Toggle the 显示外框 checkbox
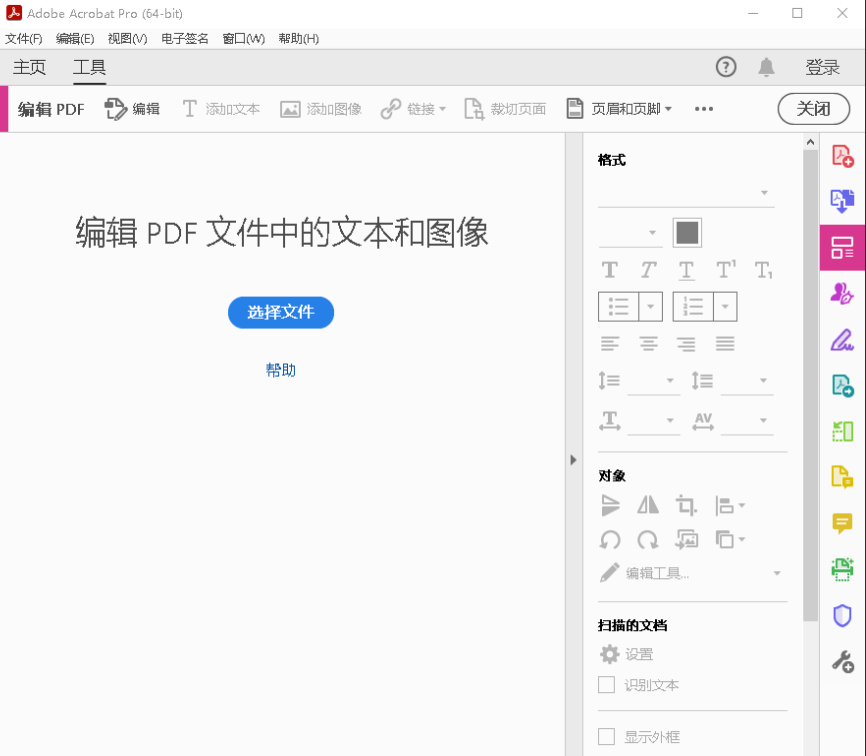The image size is (866, 756). coord(606,736)
